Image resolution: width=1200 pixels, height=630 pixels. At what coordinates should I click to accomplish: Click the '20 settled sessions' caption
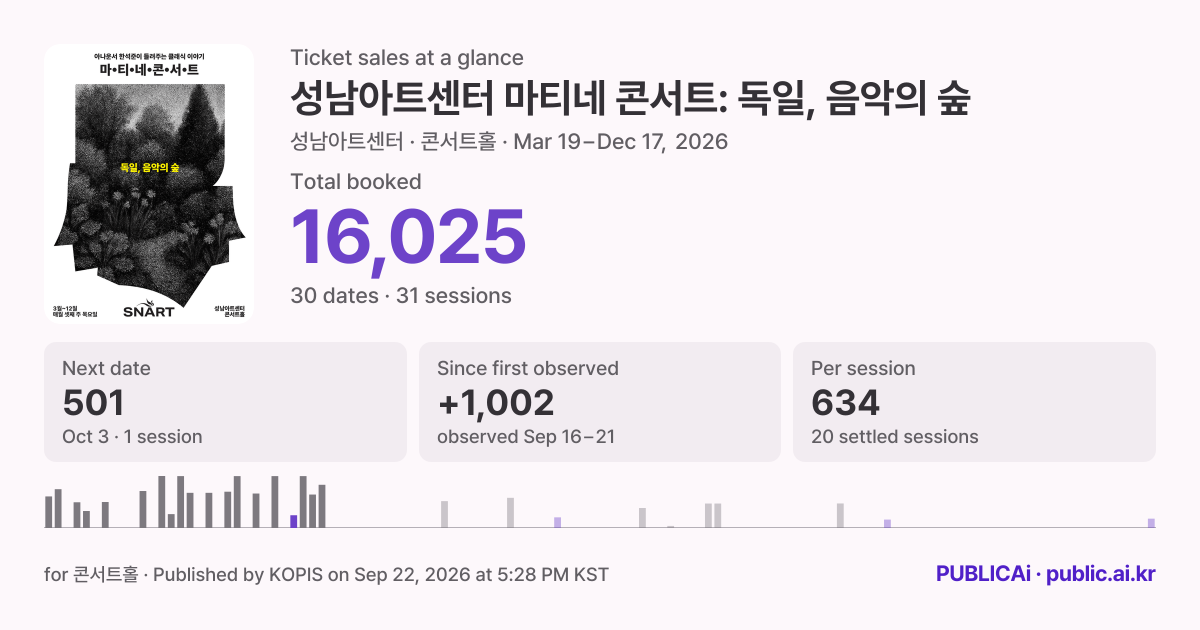pos(895,436)
